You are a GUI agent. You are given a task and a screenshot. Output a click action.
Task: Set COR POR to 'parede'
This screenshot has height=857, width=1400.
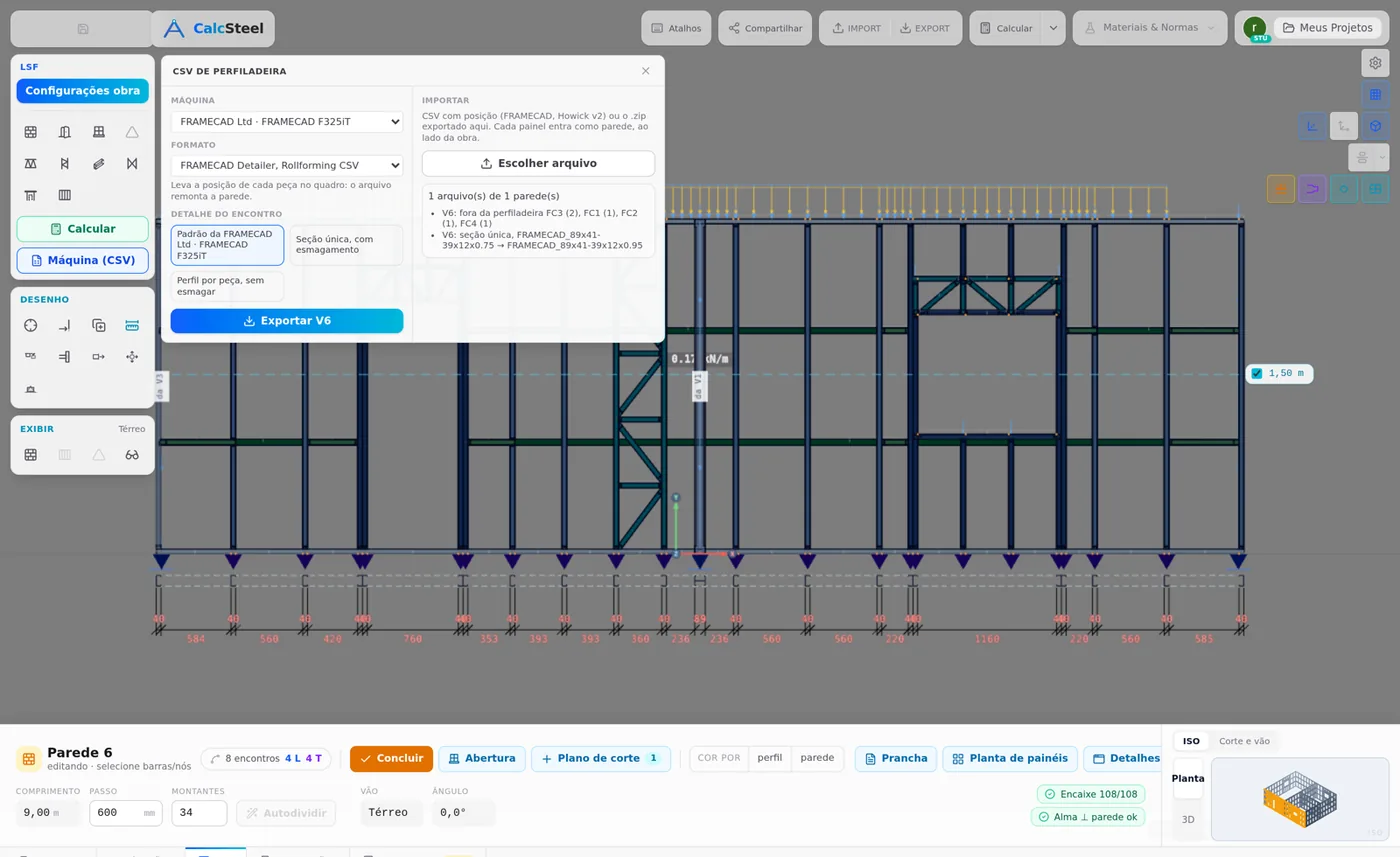click(x=817, y=758)
